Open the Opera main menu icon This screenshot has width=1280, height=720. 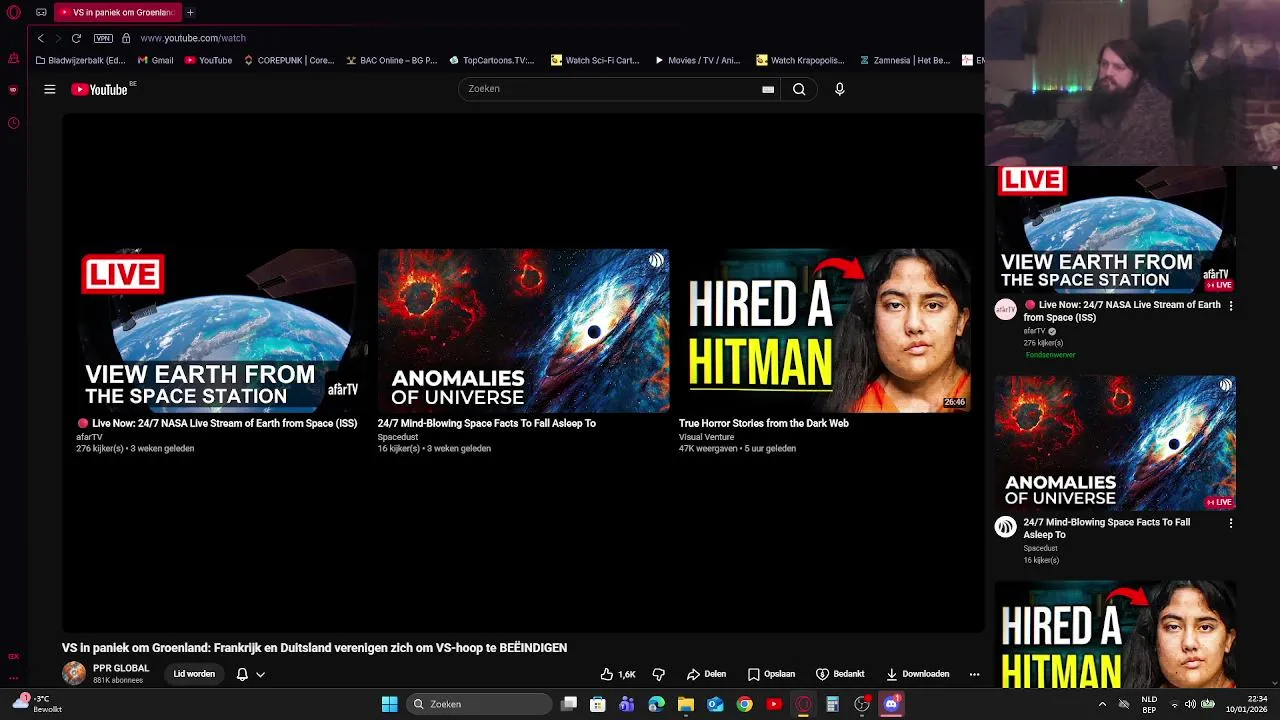[14, 12]
